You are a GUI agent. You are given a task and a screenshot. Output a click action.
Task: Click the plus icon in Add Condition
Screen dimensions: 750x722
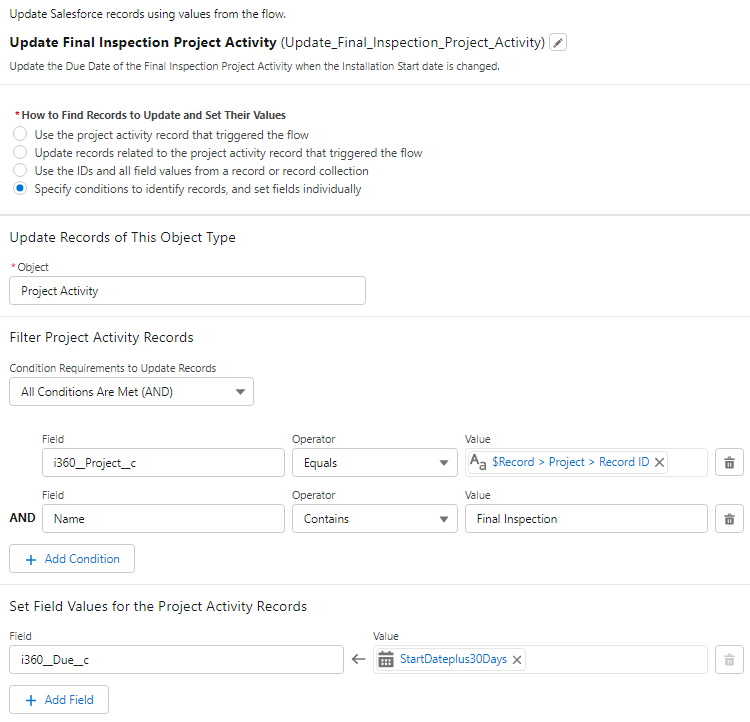pyautogui.click(x=30, y=559)
